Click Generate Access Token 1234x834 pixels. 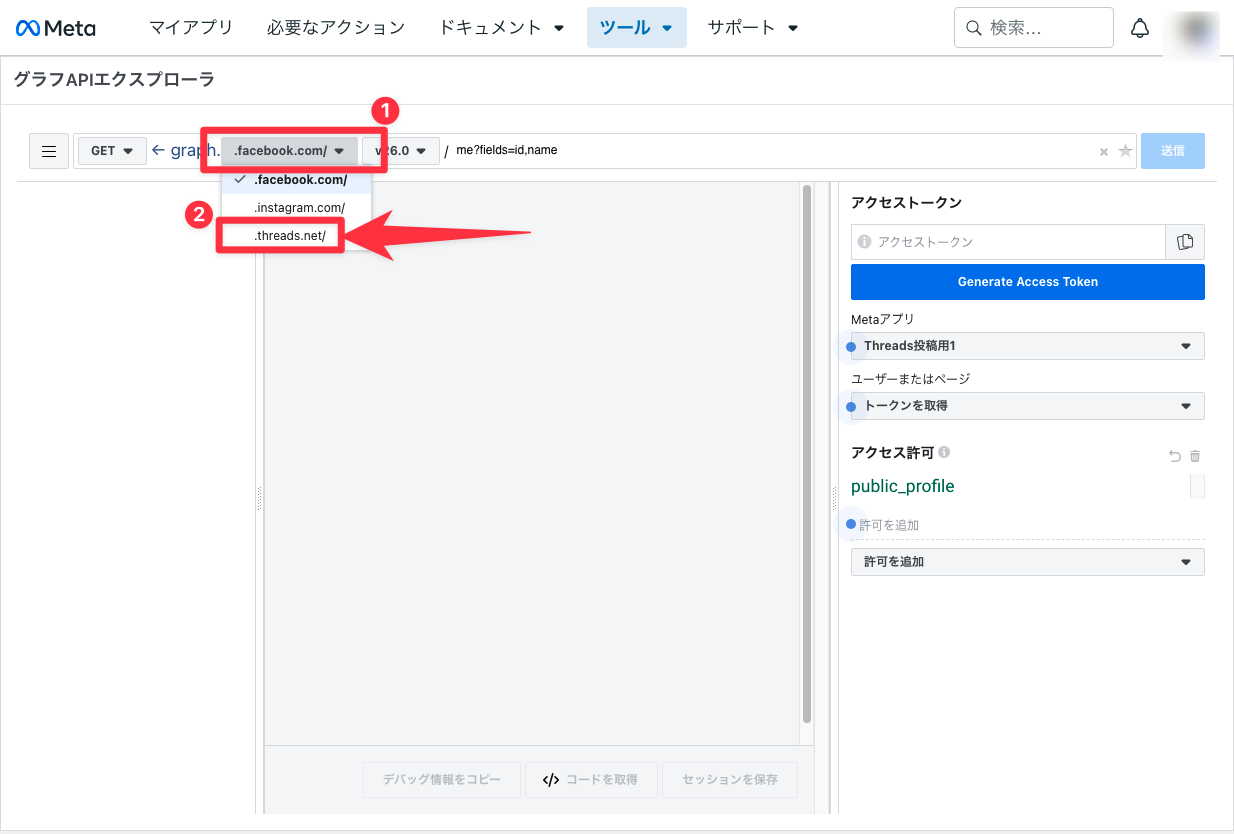[x=1028, y=282]
